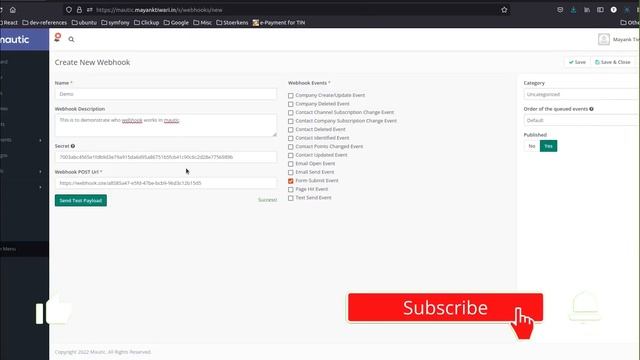640x360 pixels.
Task: Open the Misc bookmark folder
Action: coord(202,22)
